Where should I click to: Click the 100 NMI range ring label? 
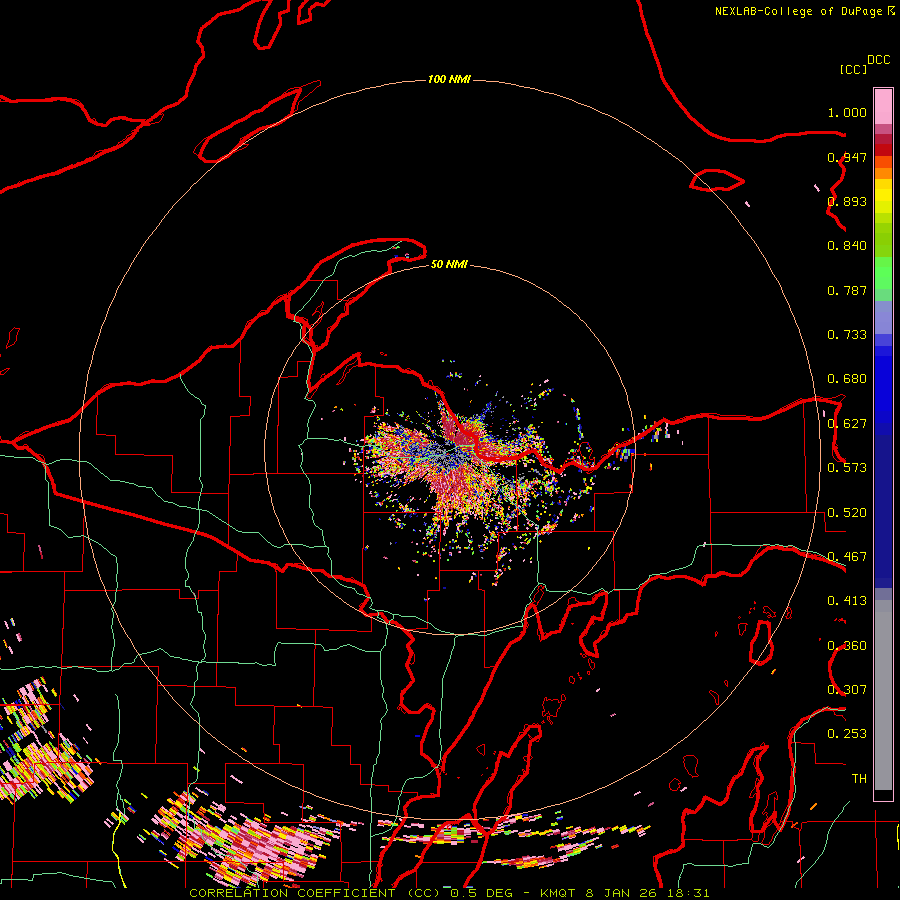point(449,79)
